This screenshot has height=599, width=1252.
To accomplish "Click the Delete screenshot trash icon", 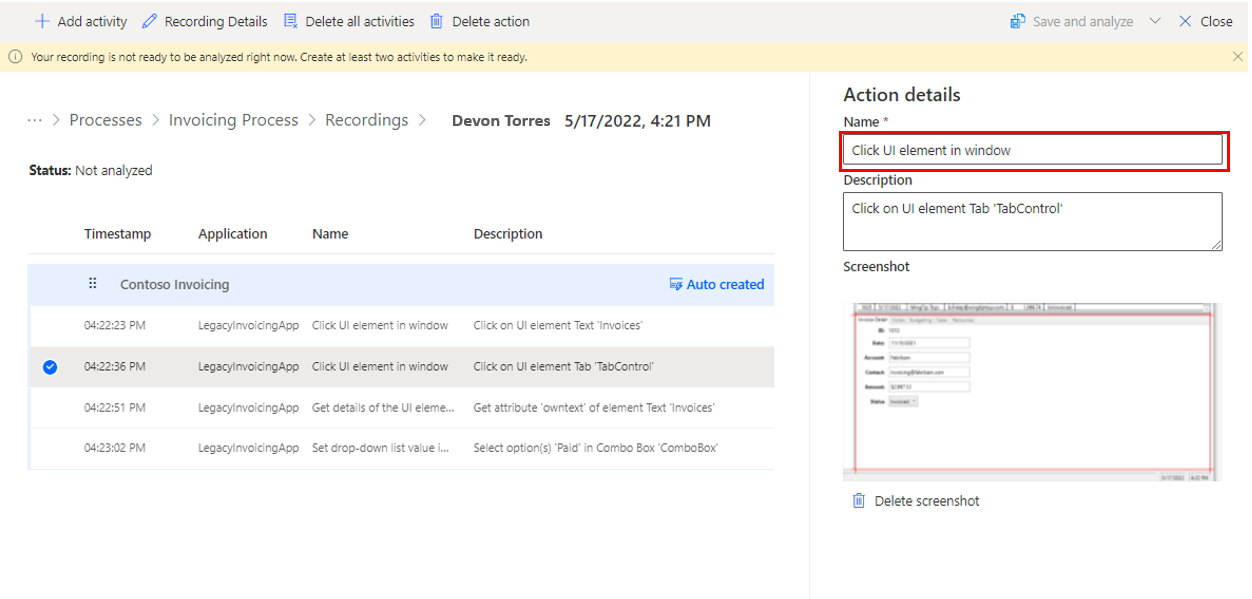I will pos(858,501).
